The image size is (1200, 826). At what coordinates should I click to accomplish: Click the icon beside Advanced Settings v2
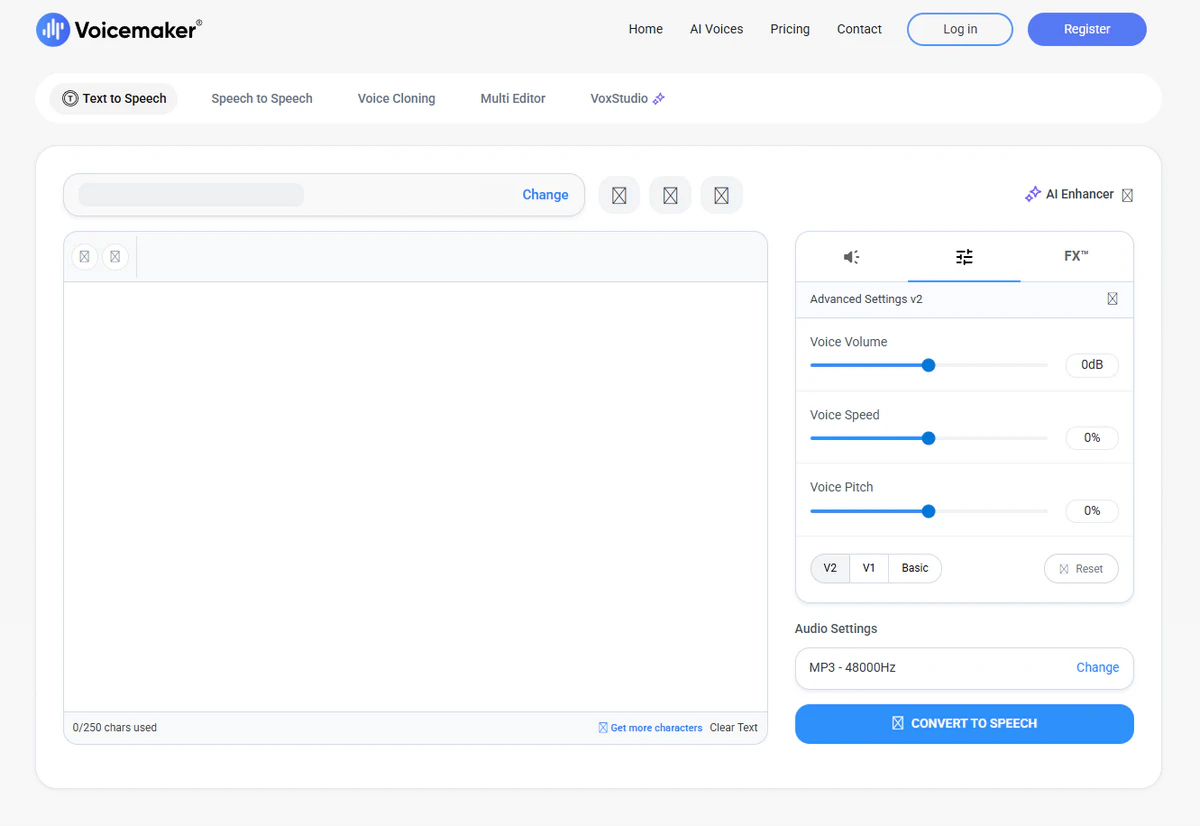pos(1112,299)
